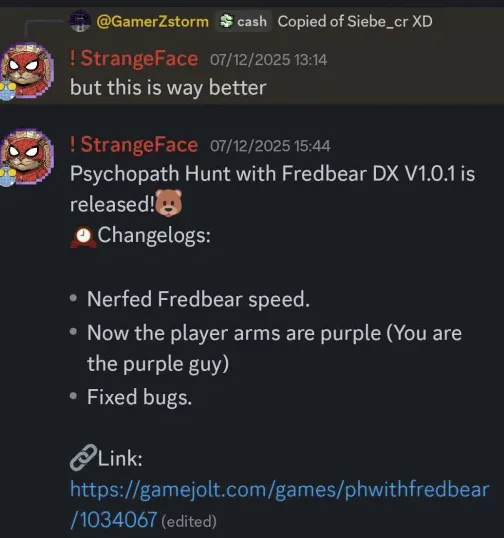
Task: Select the message but this is way better
Action: pos(168,87)
